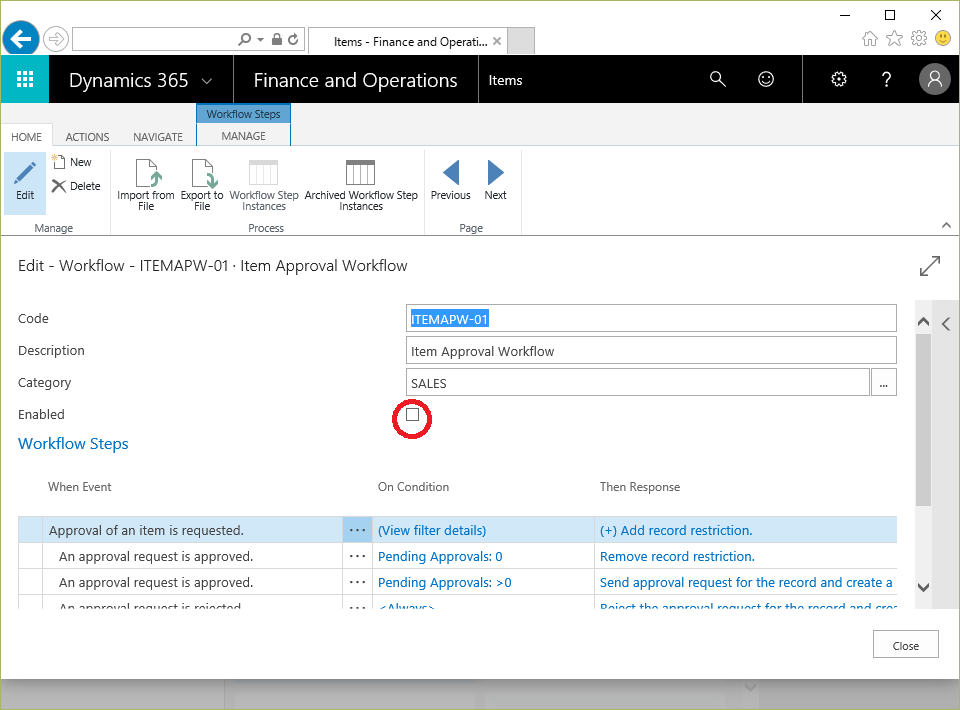The height and width of the screenshot is (710, 960).
Task: Click the Finance and Operations title
Action: (x=355, y=80)
